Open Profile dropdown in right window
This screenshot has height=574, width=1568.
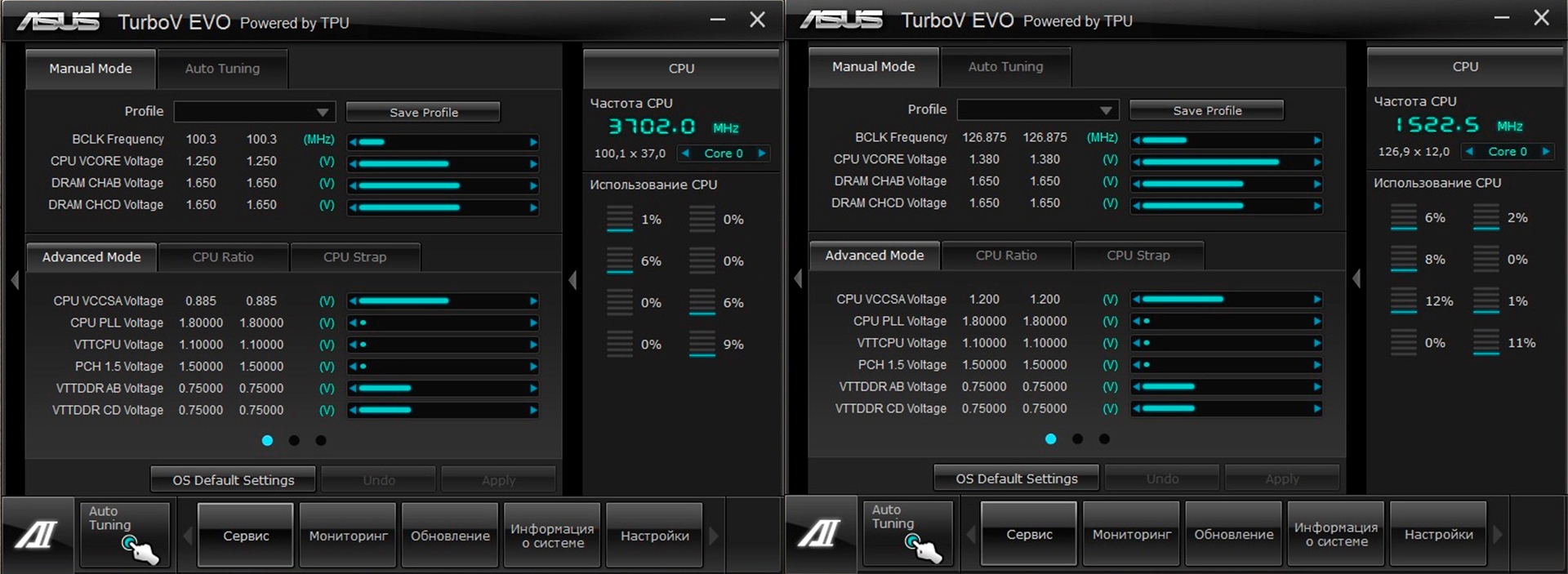(x=1038, y=110)
